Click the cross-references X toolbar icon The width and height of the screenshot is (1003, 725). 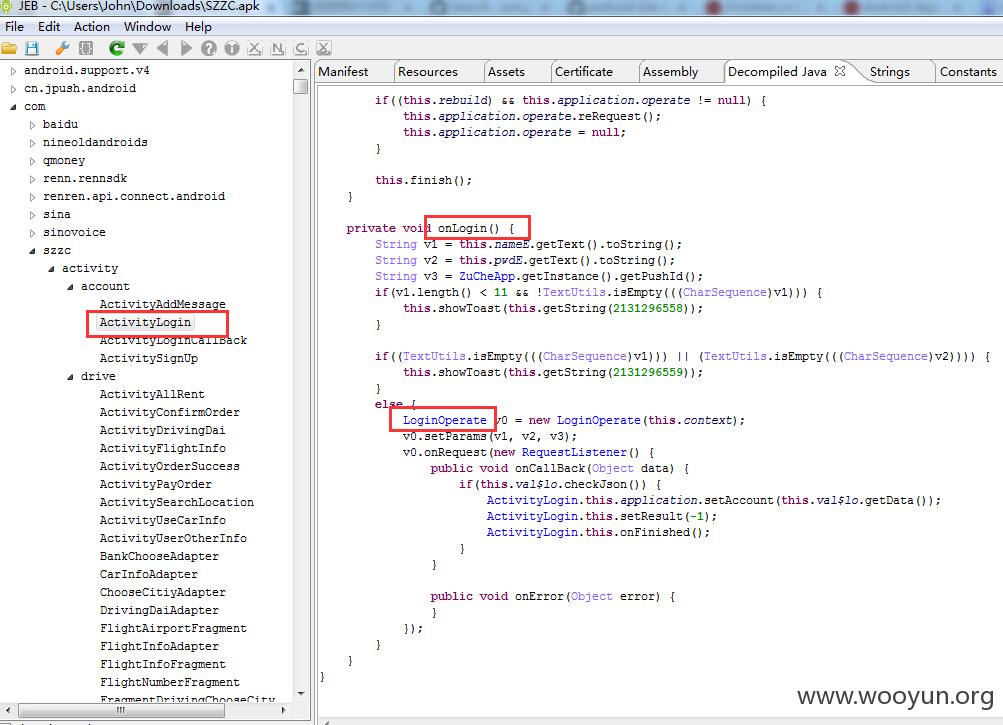[255, 48]
